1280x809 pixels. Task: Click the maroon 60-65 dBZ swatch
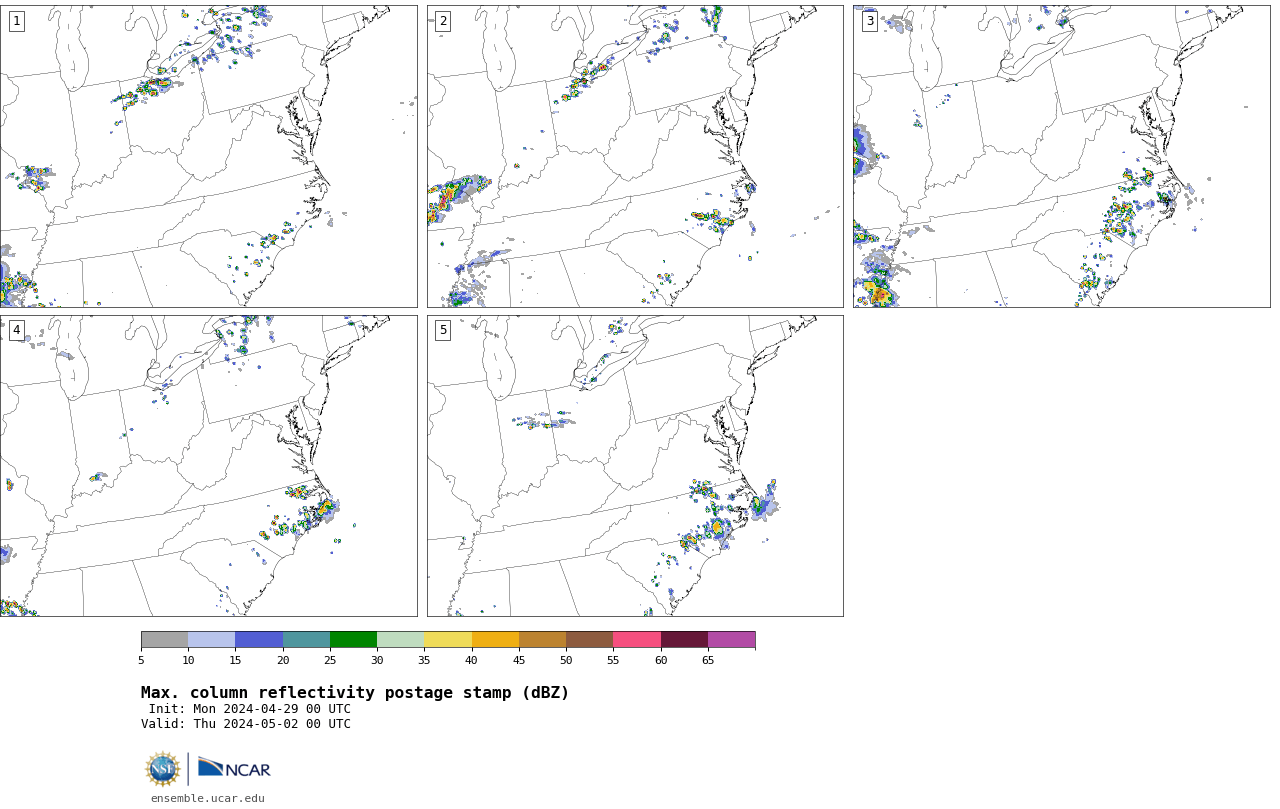(684, 640)
